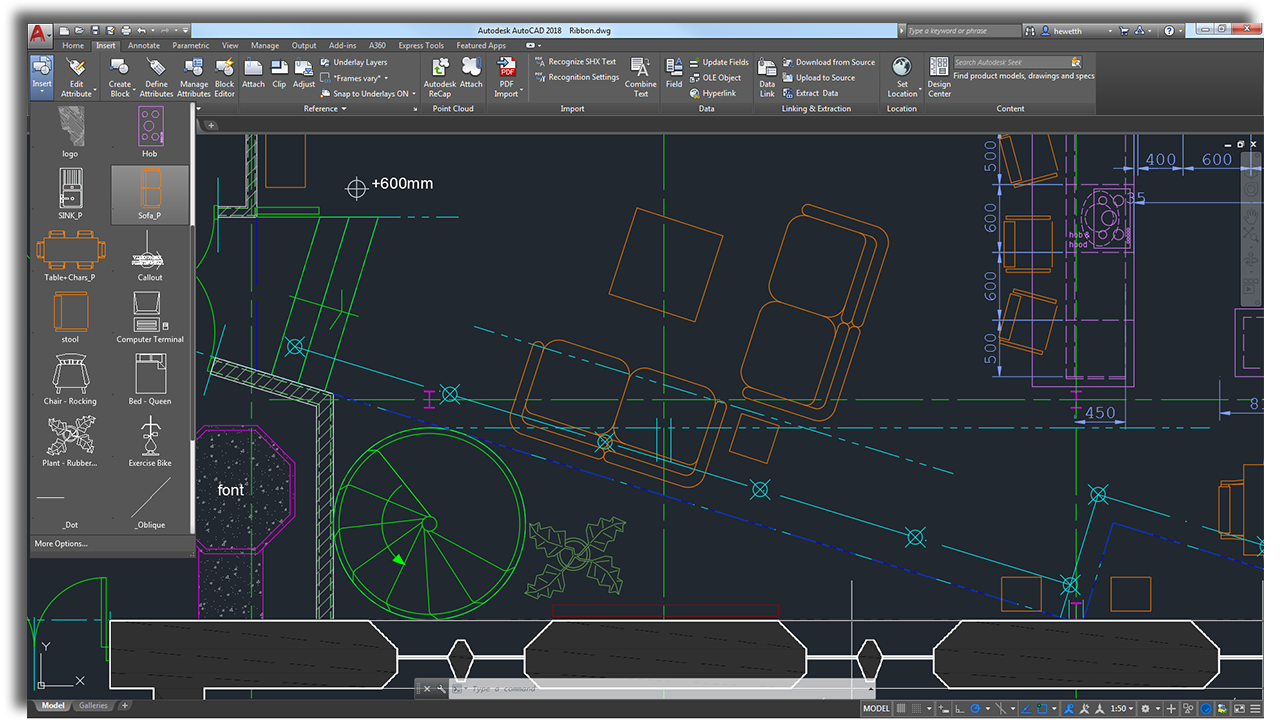
Task: Launch the Block Editor
Action: click(x=225, y=77)
